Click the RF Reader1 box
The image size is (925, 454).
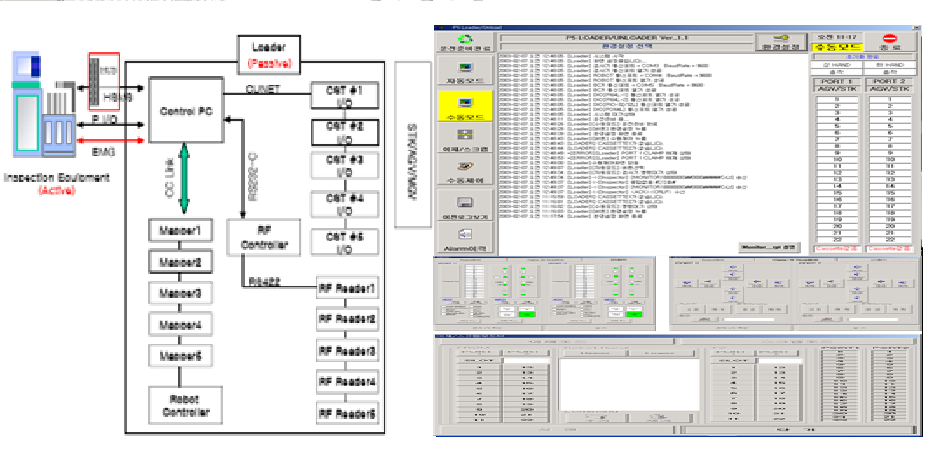click(349, 288)
